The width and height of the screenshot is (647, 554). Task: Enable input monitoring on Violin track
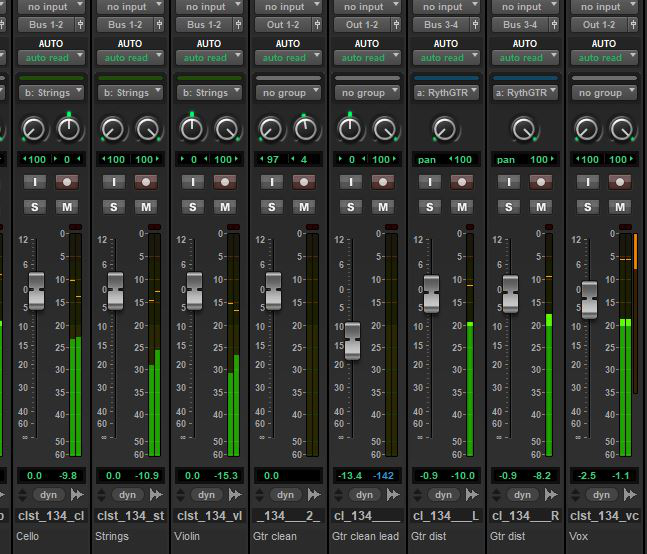(x=193, y=182)
